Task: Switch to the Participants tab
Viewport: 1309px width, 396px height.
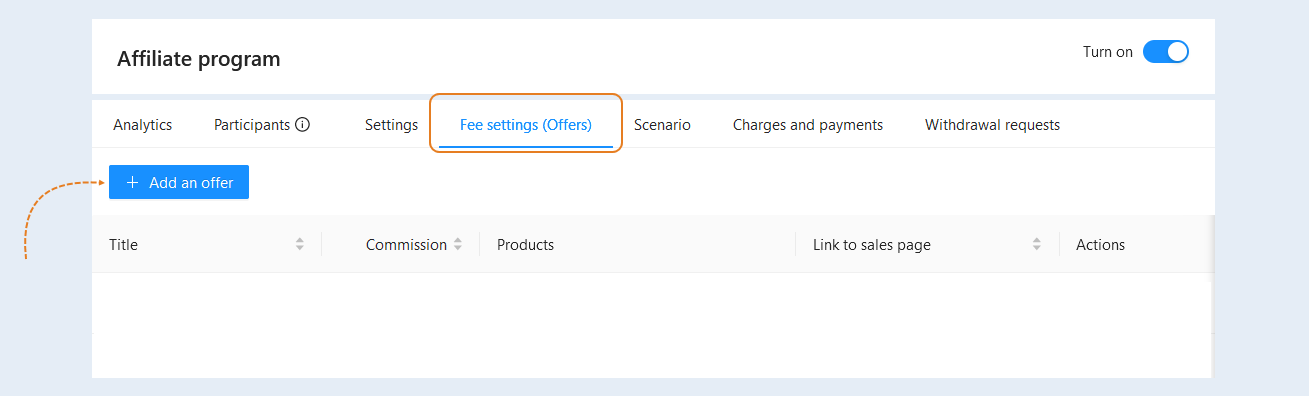Action: pos(252,125)
